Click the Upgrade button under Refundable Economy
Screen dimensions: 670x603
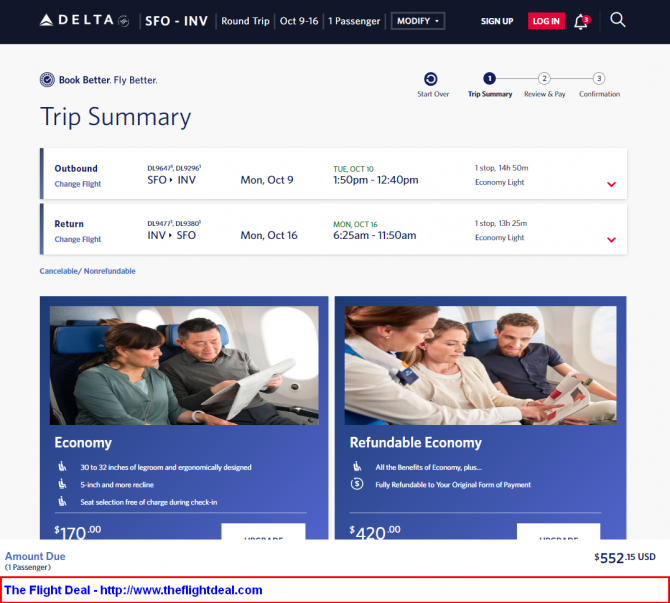coord(558,531)
